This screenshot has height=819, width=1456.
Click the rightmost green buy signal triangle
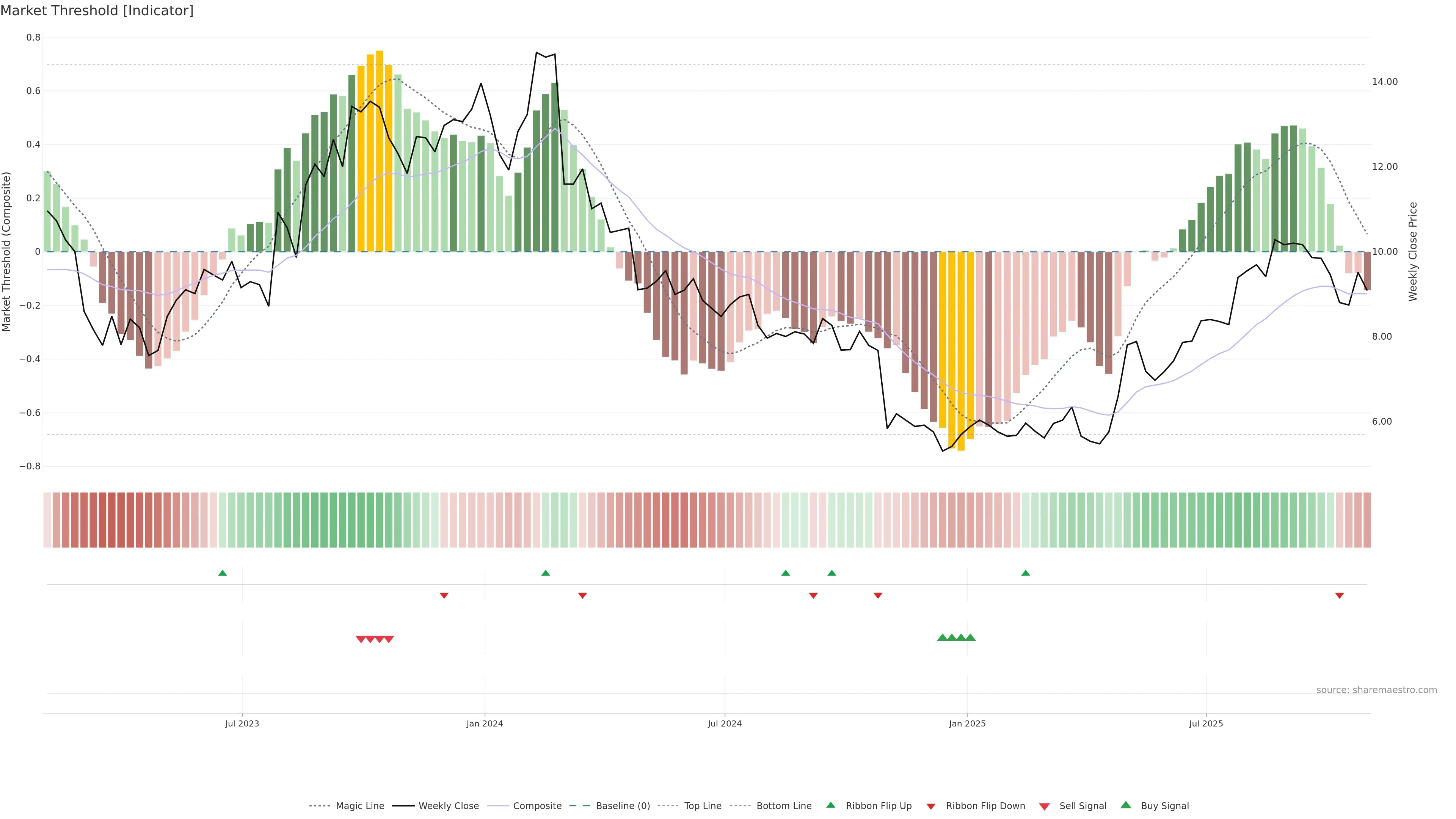pyautogui.click(x=970, y=637)
